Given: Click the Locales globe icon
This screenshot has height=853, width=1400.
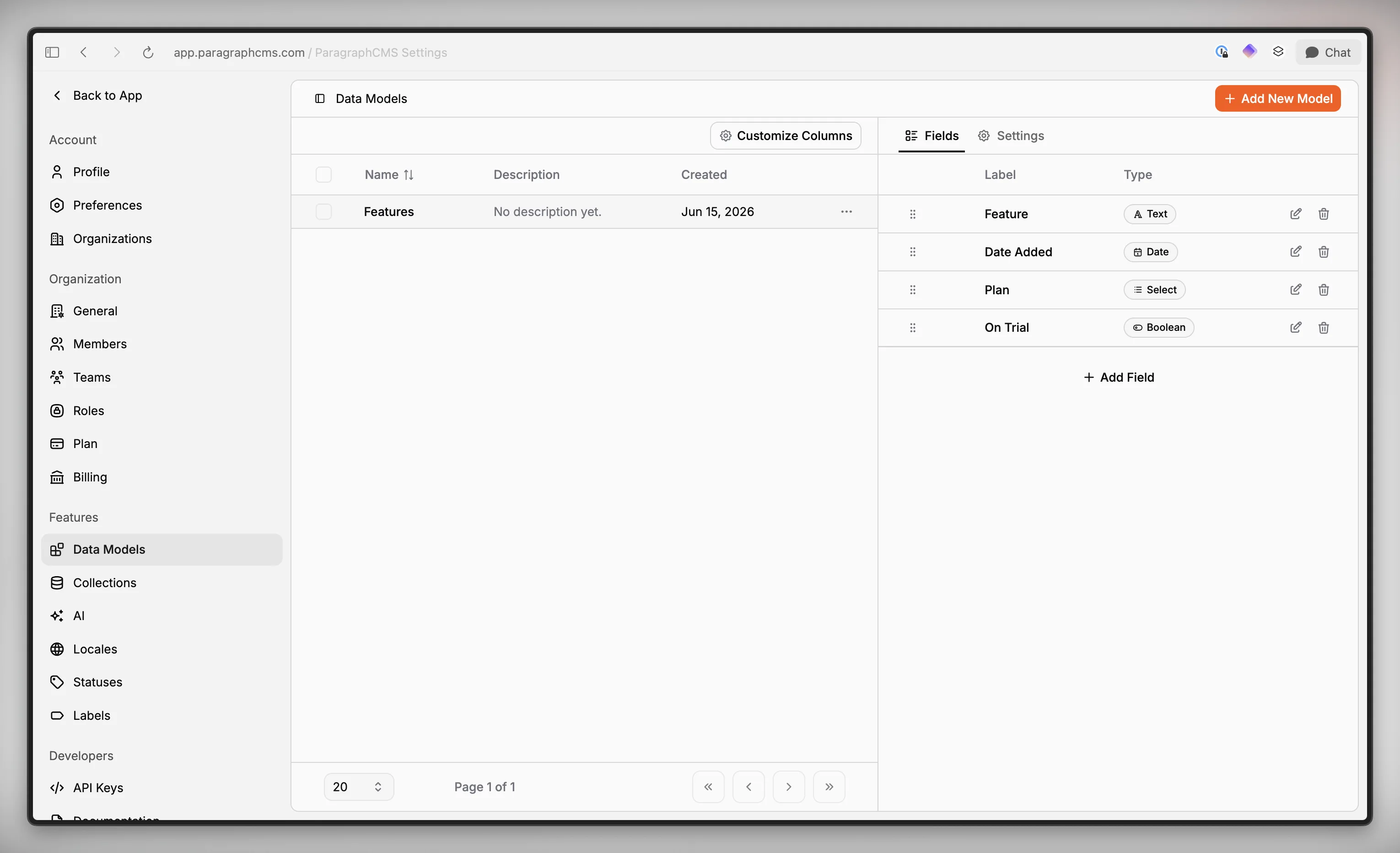Looking at the screenshot, I should (x=57, y=649).
